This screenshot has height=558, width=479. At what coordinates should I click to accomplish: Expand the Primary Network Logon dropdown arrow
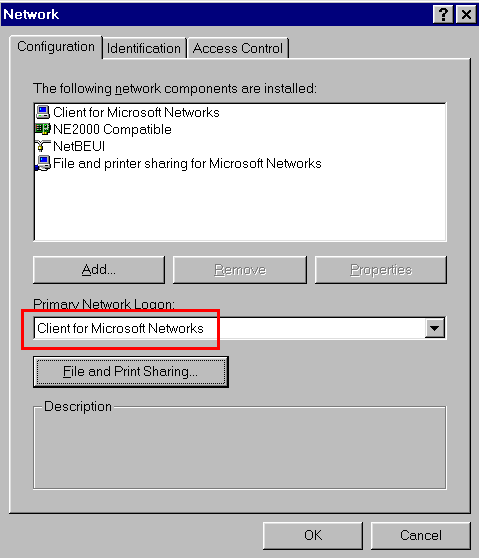point(435,328)
